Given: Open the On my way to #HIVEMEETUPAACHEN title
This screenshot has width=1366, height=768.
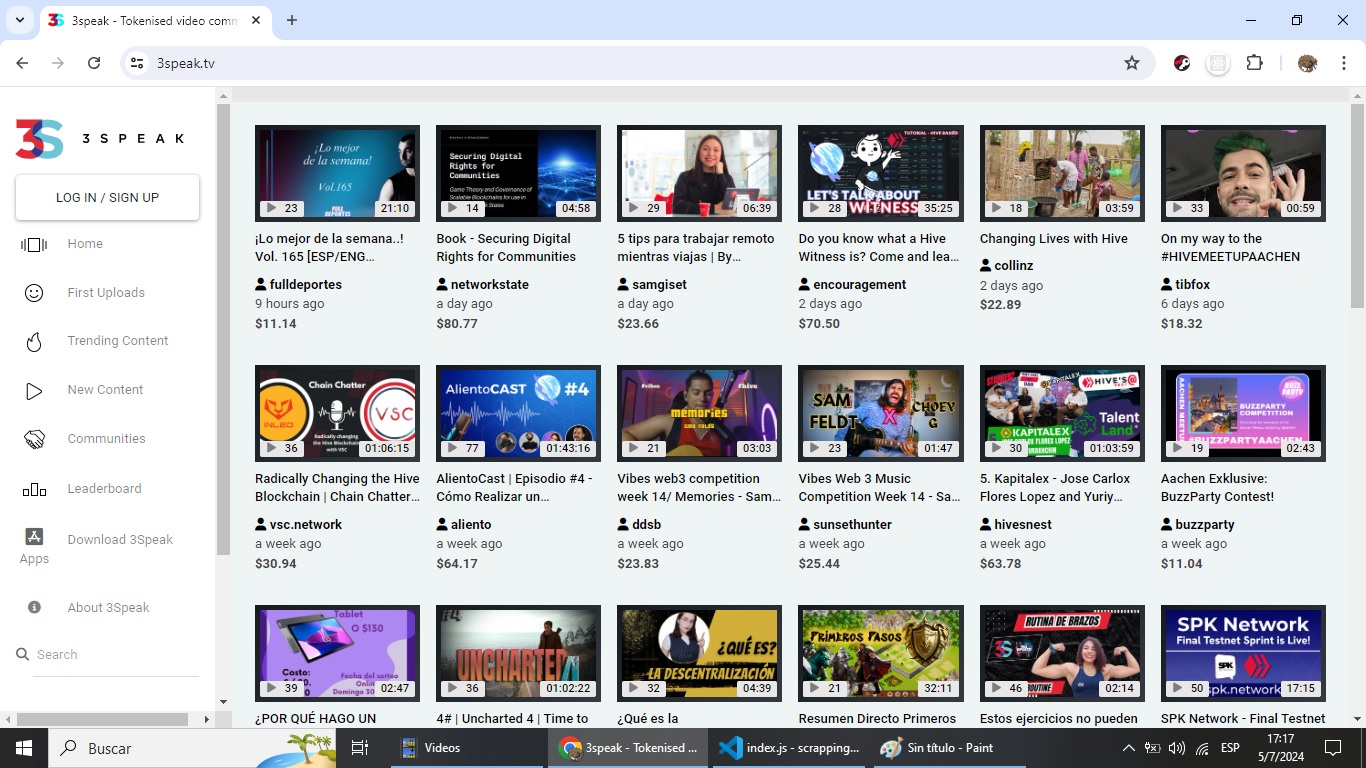Looking at the screenshot, I should point(1230,248).
